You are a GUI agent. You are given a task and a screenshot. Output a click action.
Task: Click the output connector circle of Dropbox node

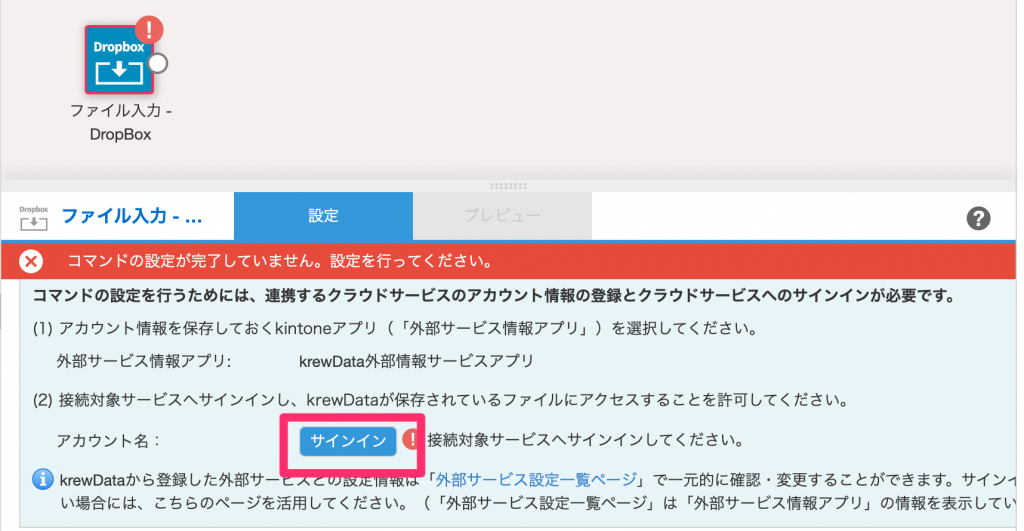[x=157, y=63]
